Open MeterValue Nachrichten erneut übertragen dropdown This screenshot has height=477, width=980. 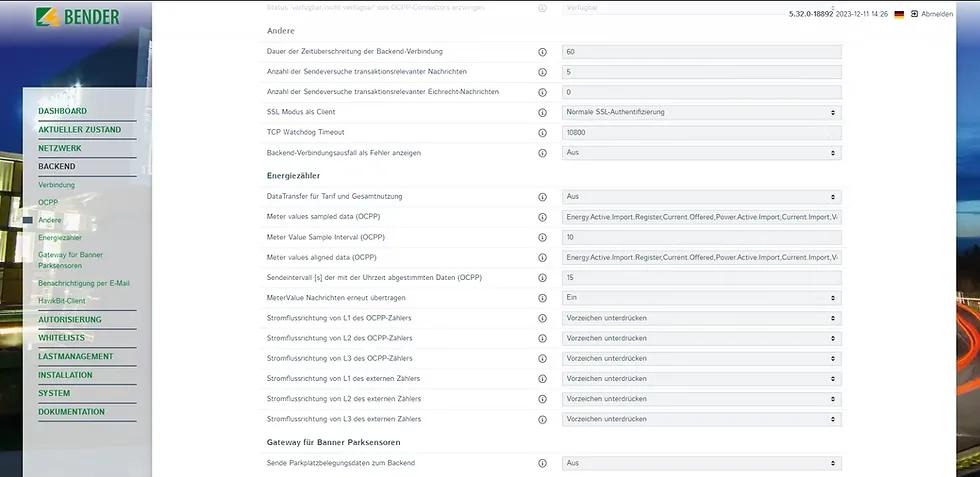click(701, 298)
